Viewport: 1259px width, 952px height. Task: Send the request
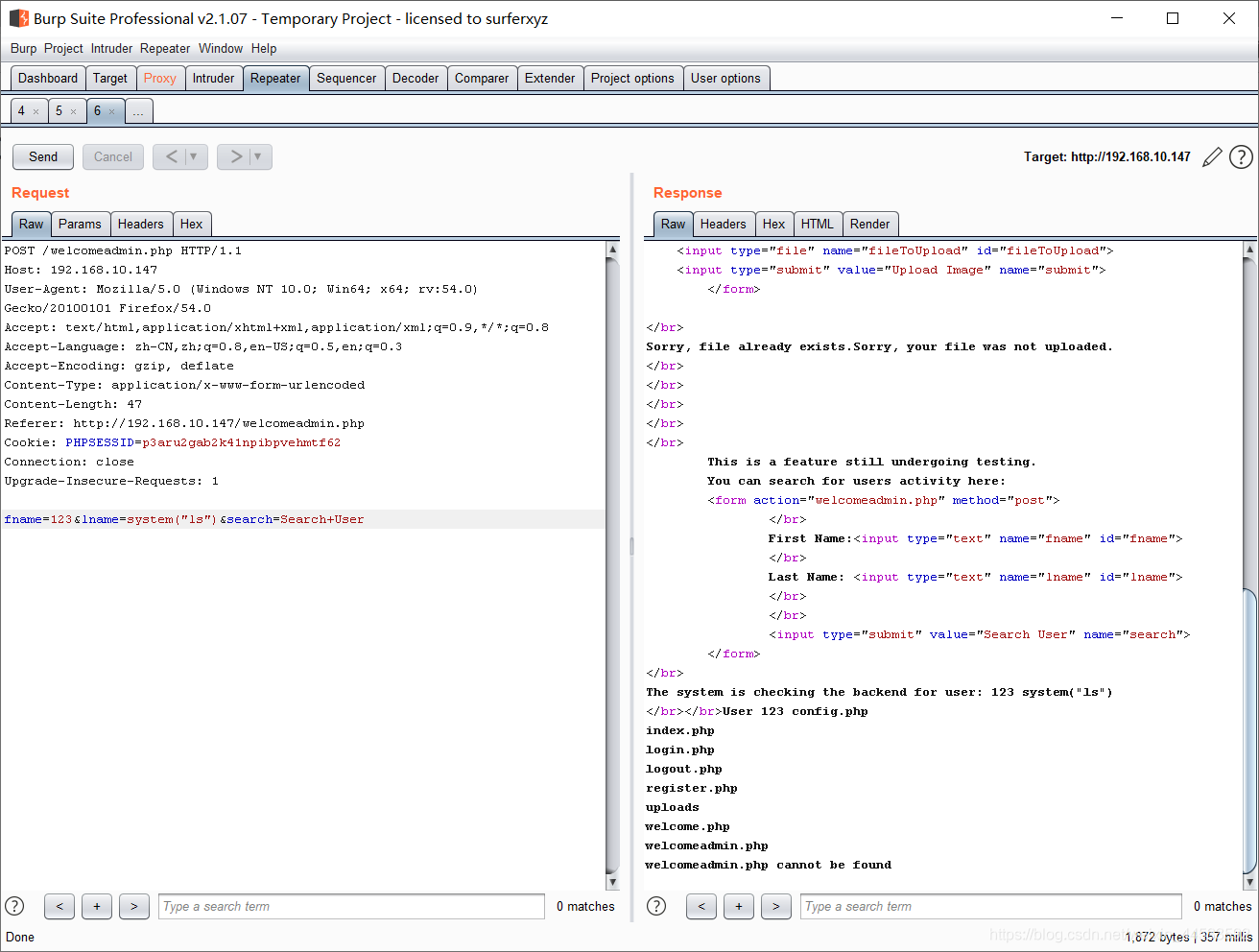43,156
